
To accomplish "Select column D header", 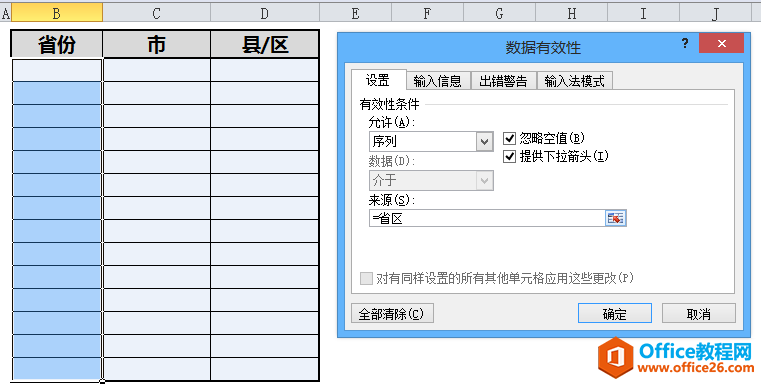I will tap(265, 13).
